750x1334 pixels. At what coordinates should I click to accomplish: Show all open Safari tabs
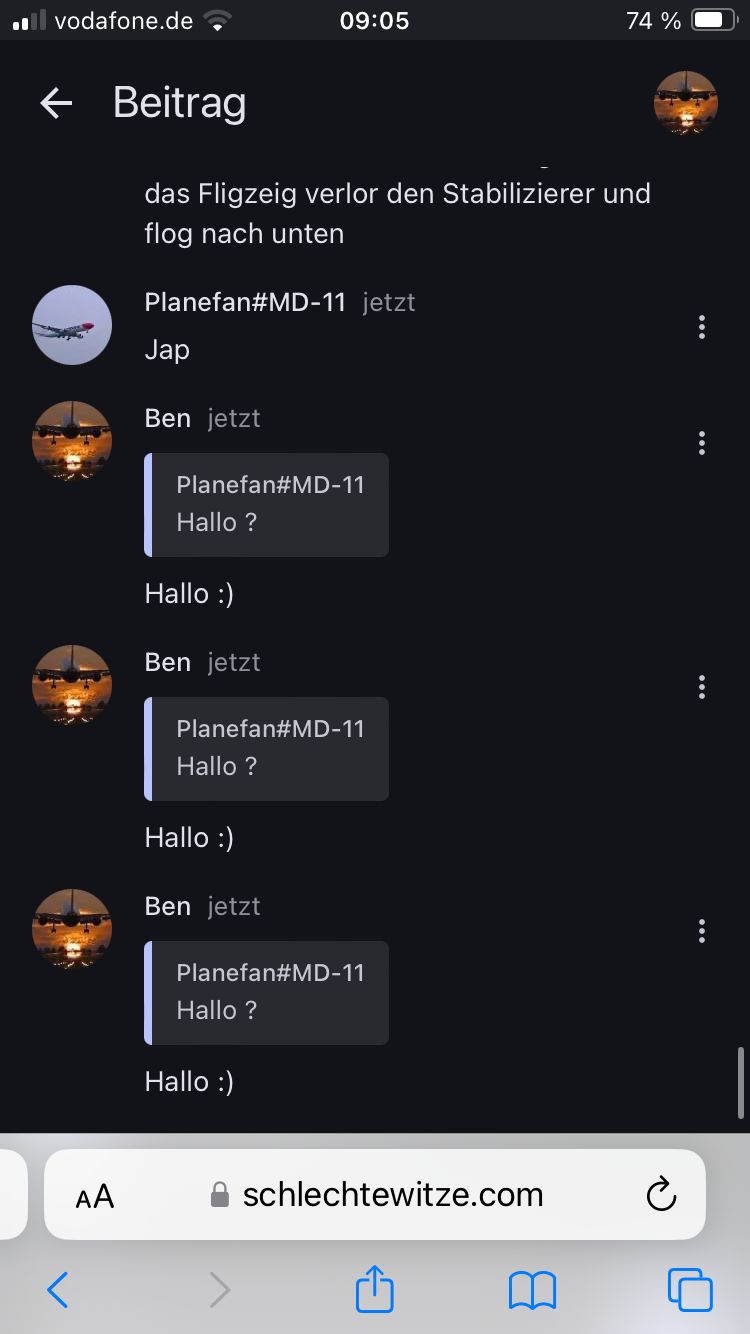pyautogui.click(x=690, y=1290)
